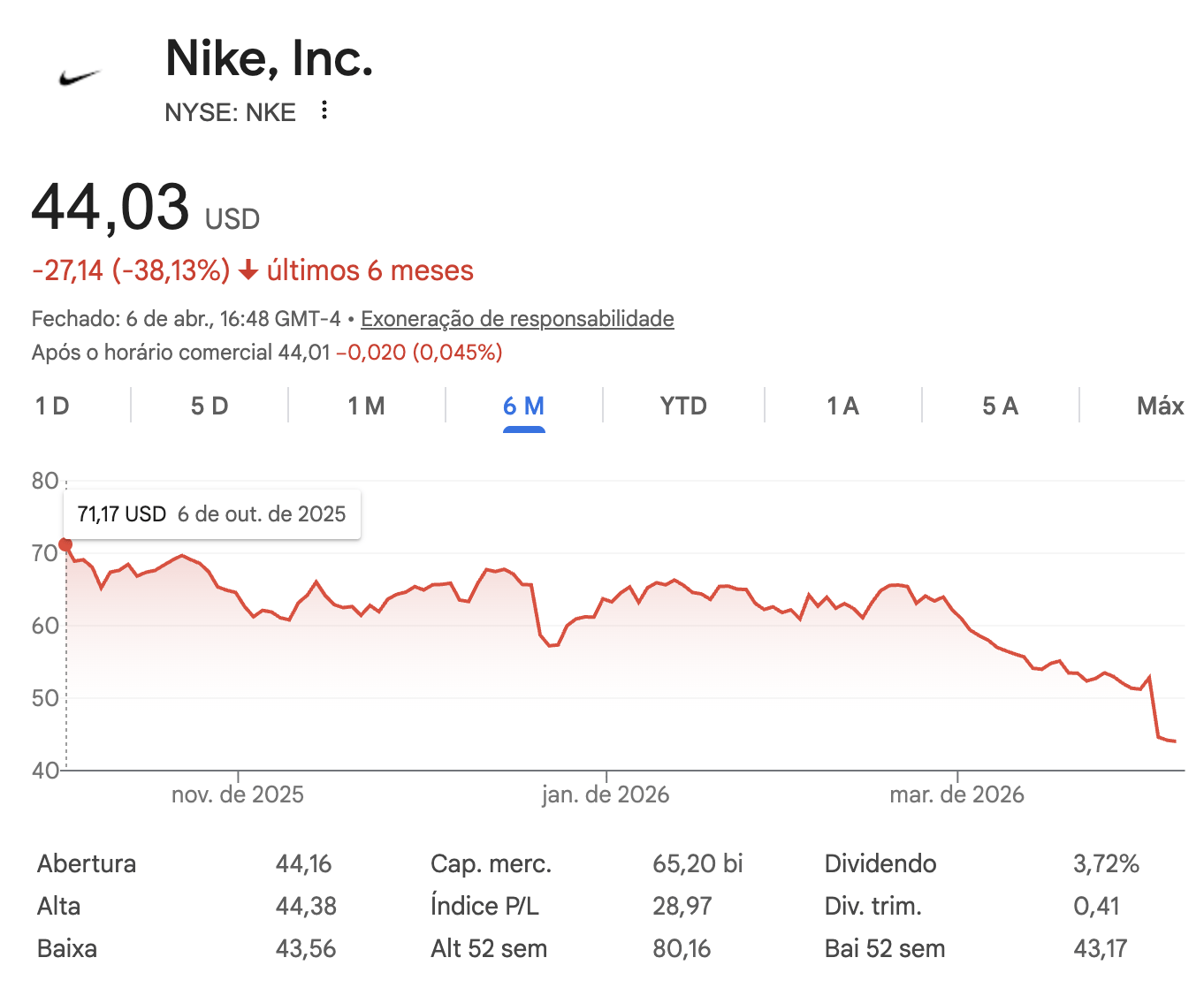Open the three-dot more options menu
The width and height of the screenshot is (1204, 988).
pos(324,110)
